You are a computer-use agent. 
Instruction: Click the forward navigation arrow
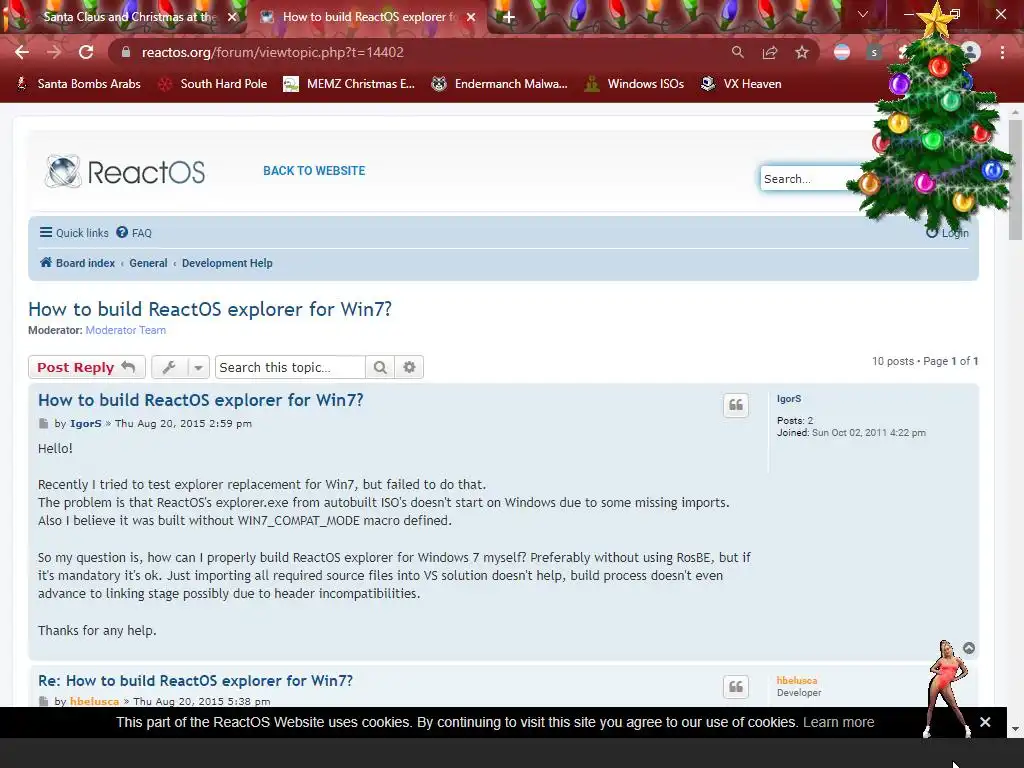54,52
